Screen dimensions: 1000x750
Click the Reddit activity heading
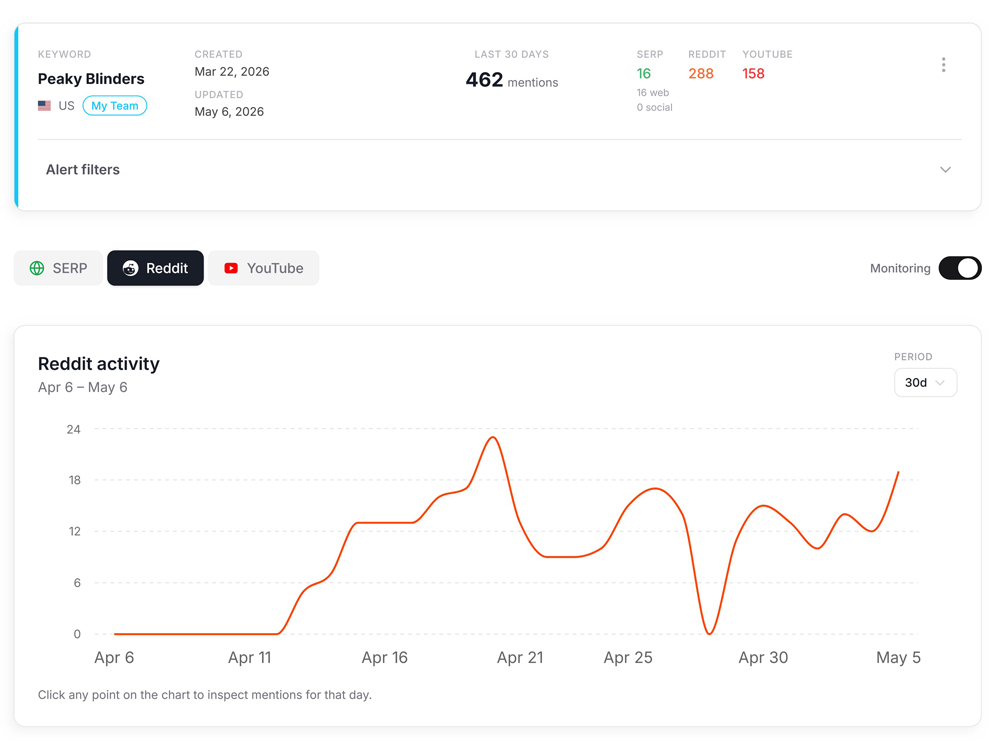99,364
